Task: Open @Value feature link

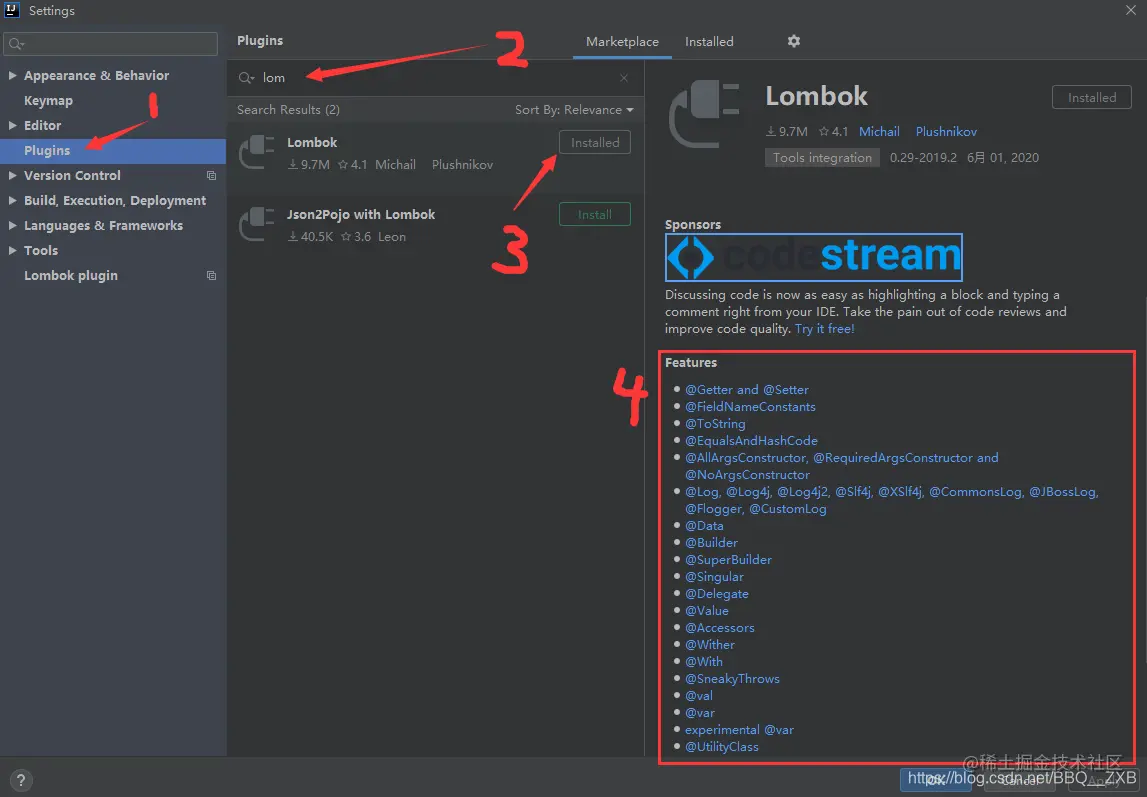Action: tap(707, 611)
